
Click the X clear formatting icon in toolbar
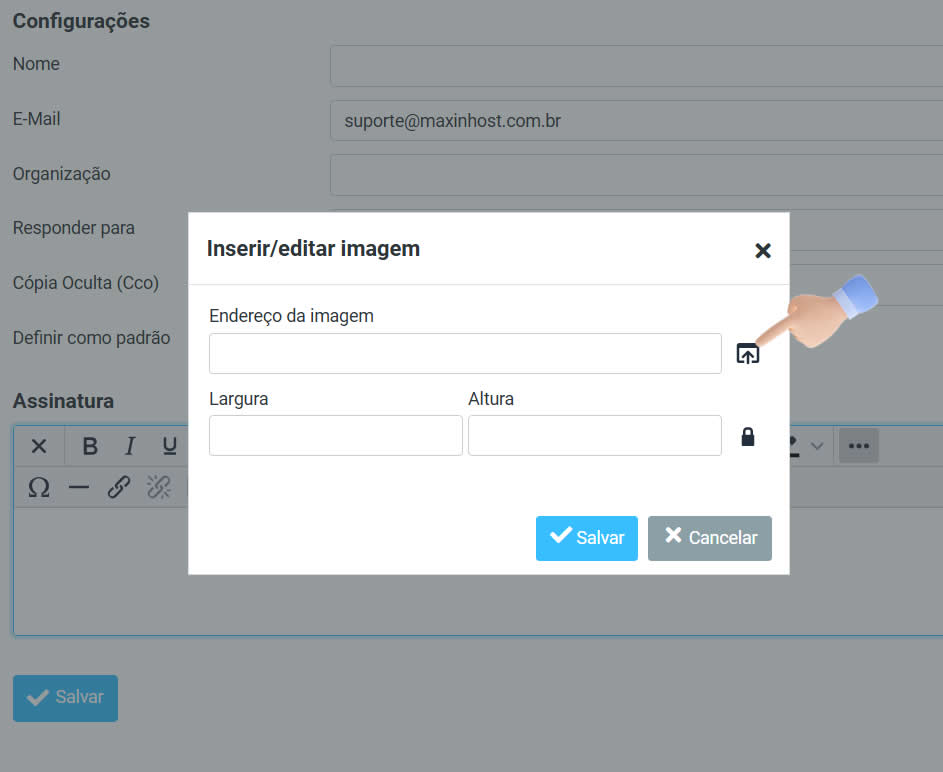[x=39, y=446]
